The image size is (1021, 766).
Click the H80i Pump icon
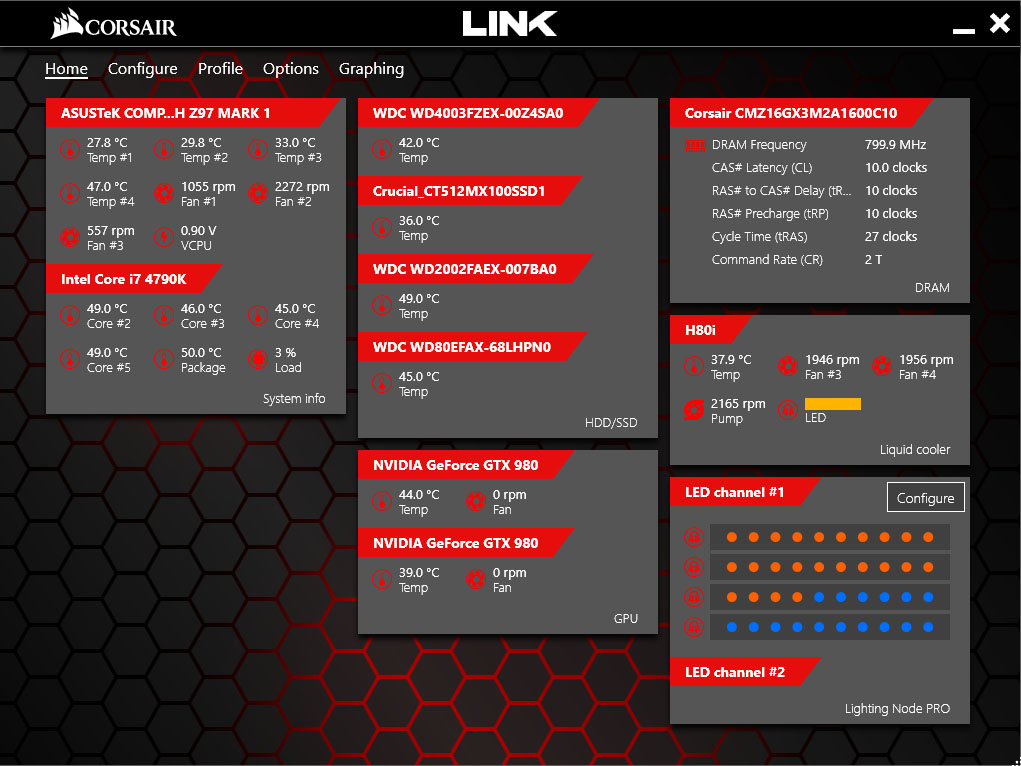click(x=693, y=410)
